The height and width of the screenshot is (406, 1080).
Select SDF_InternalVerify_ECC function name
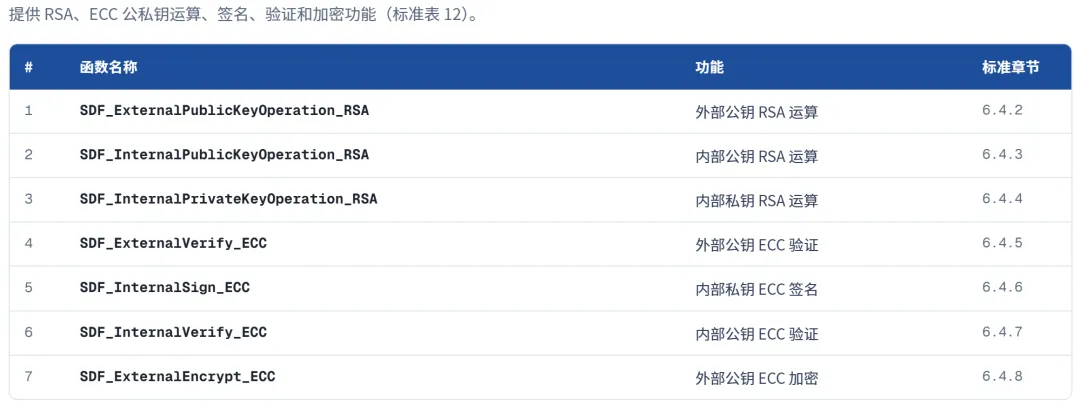click(174, 332)
